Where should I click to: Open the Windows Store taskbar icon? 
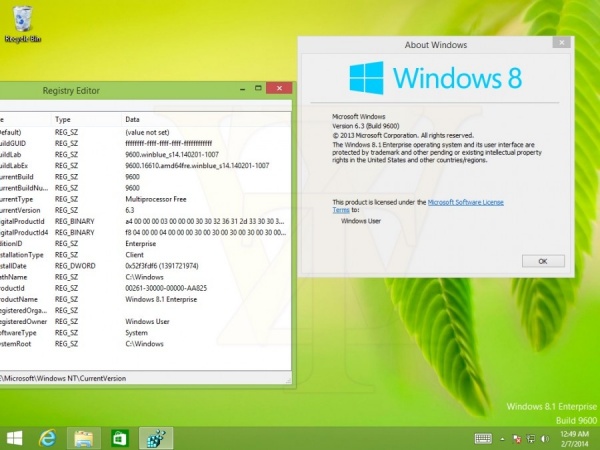119,438
